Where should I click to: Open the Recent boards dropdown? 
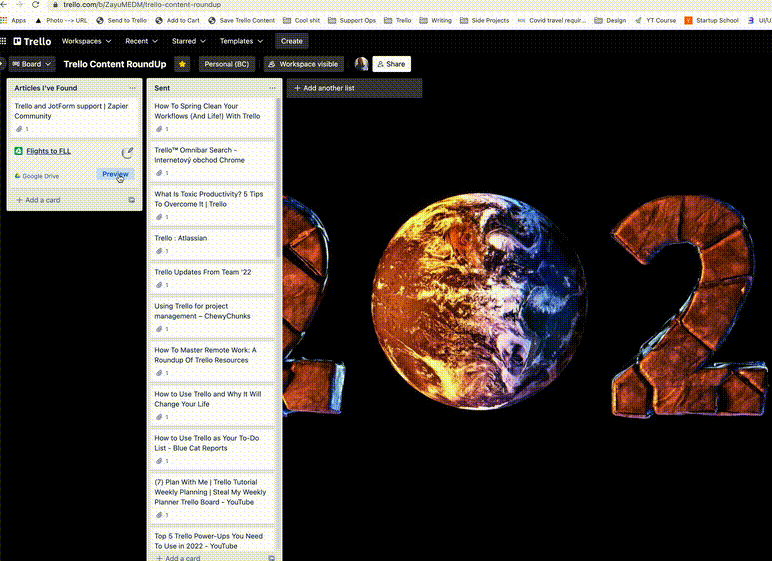click(x=142, y=41)
